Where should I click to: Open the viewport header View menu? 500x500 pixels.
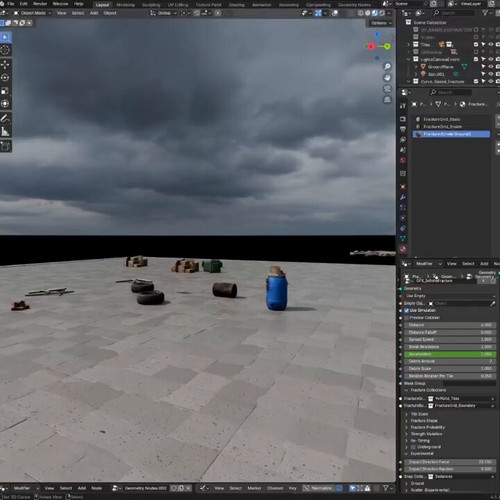[62, 13]
